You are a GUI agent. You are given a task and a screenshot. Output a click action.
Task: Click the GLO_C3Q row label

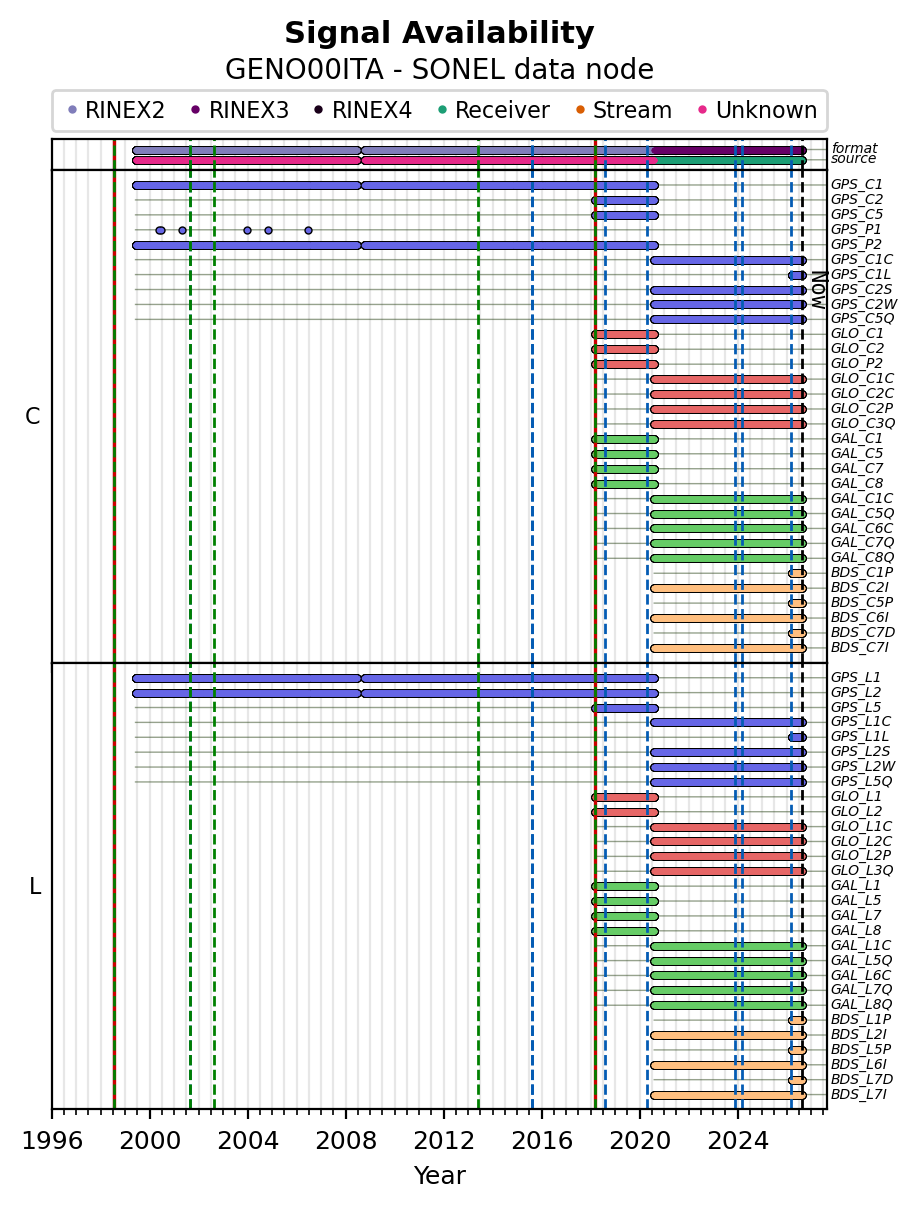pos(863,424)
